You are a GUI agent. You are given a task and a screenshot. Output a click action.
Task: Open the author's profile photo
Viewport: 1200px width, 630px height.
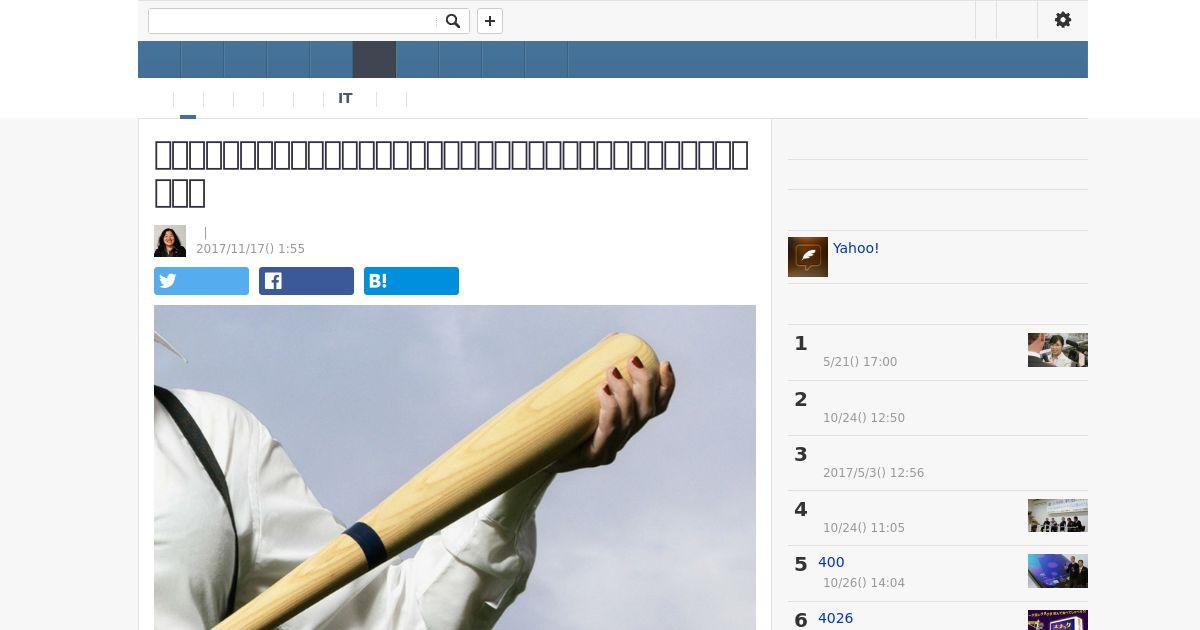(170, 241)
